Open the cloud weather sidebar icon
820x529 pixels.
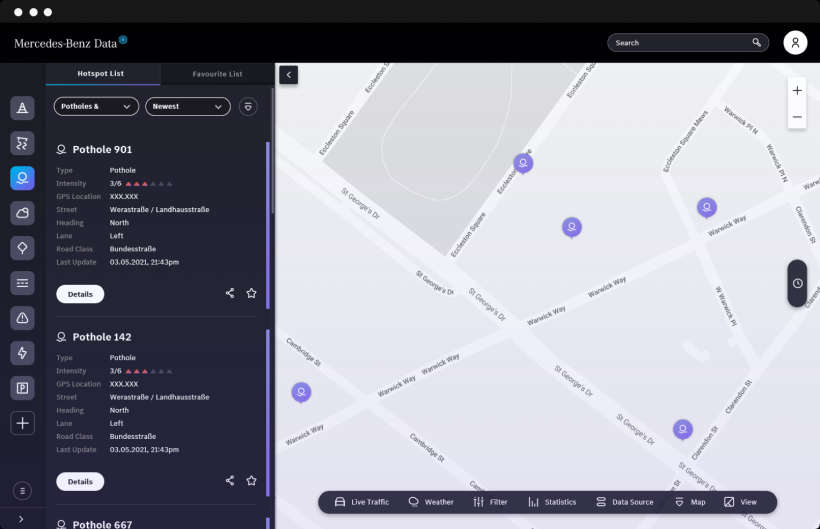pyautogui.click(x=22, y=213)
